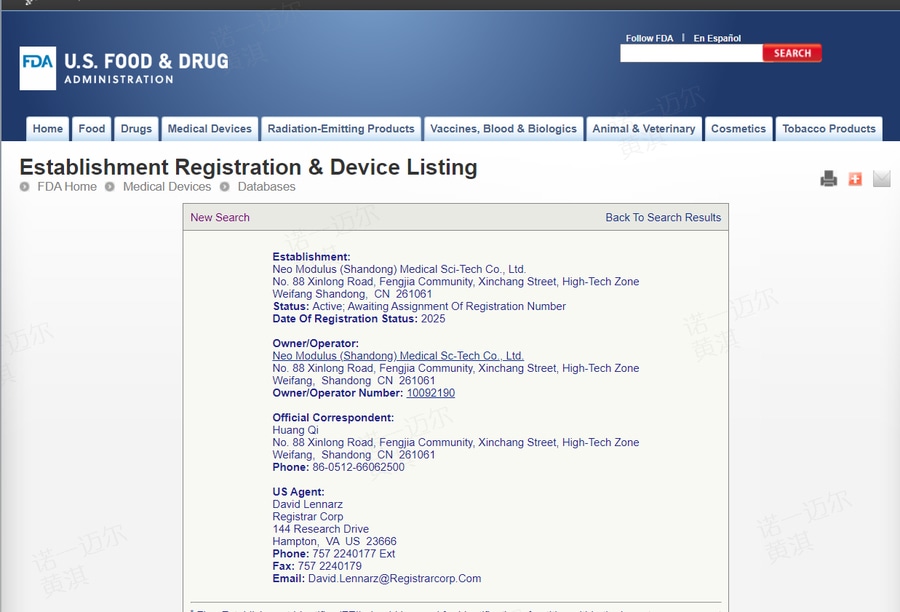Click agent phone 757 2240177 Ext

(x=354, y=554)
